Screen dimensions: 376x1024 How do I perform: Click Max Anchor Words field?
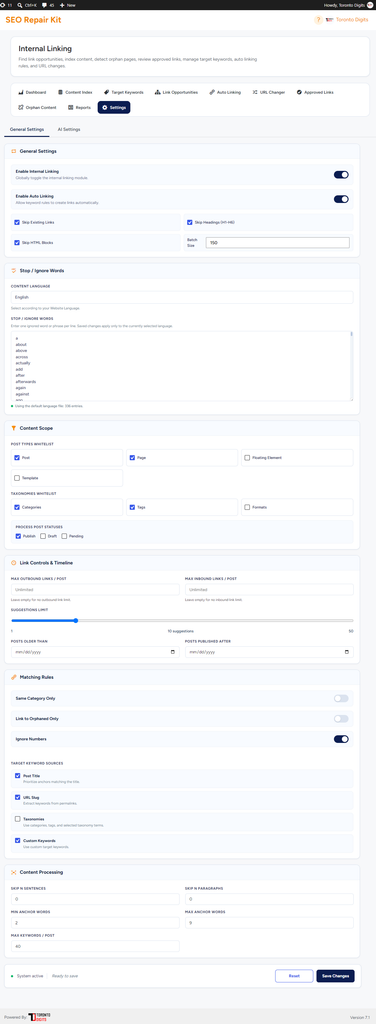[x=269, y=923]
